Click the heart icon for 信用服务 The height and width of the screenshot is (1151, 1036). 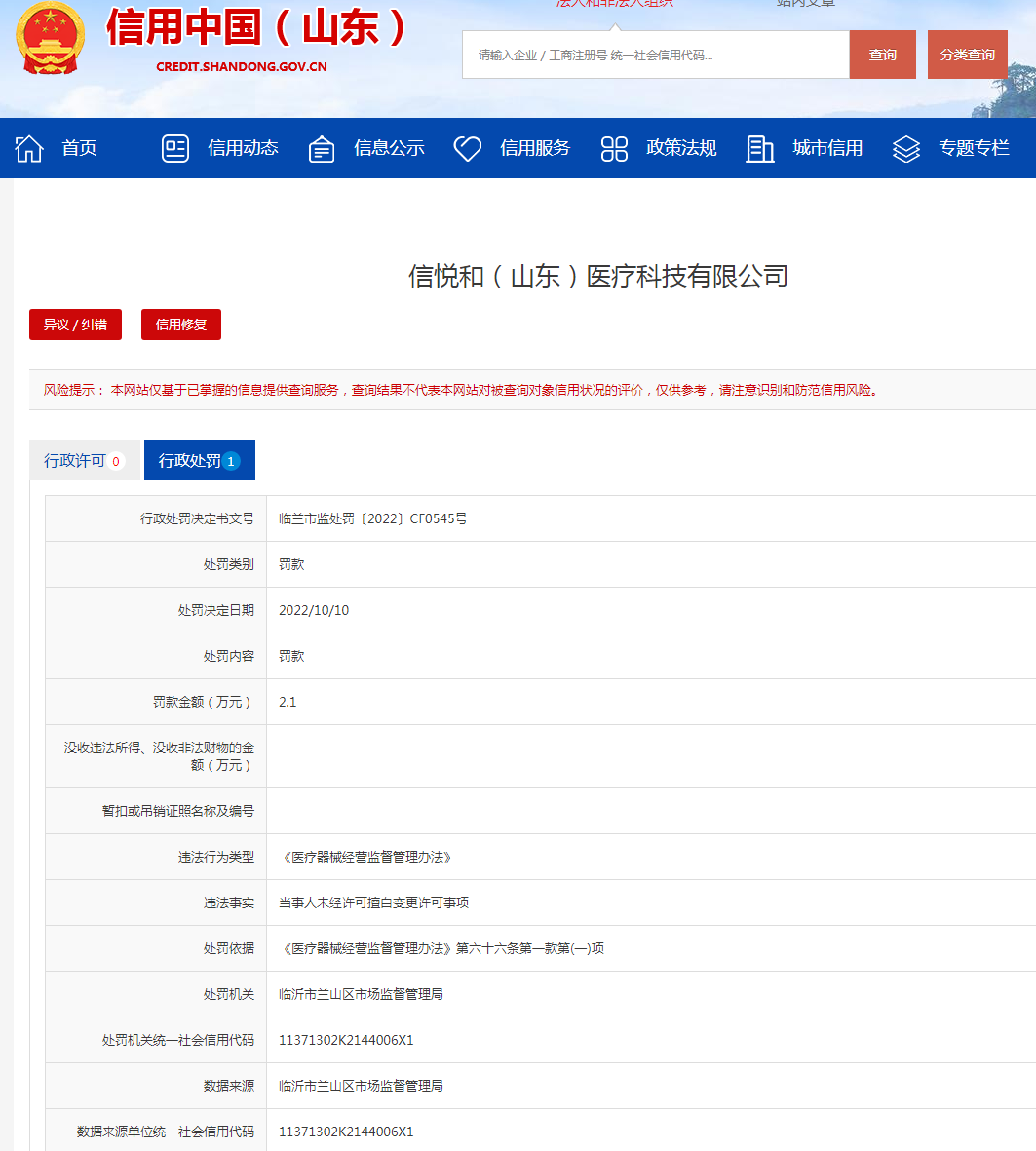(468, 148)
